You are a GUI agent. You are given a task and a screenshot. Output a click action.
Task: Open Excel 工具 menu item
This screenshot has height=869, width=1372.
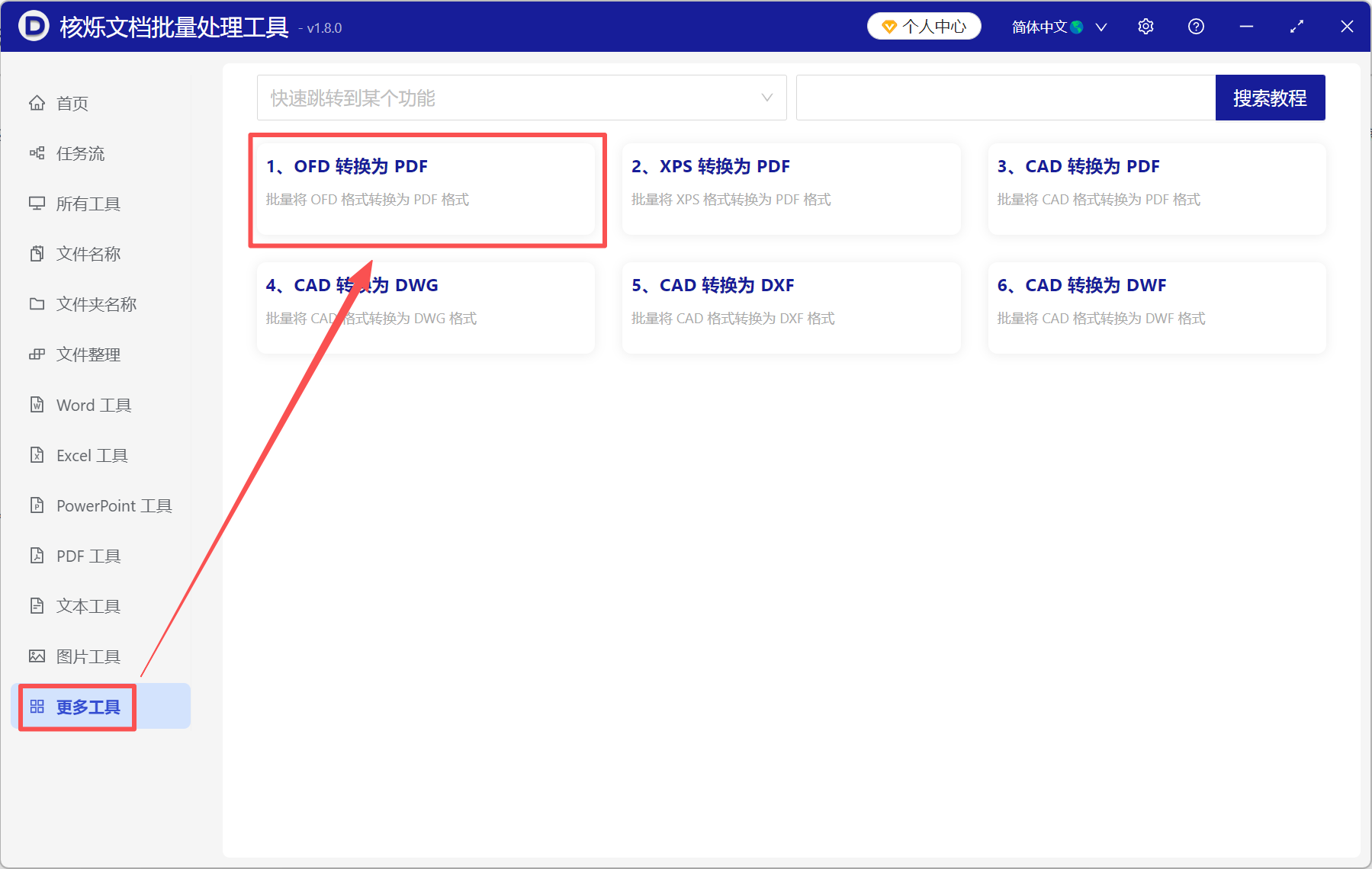101,455
